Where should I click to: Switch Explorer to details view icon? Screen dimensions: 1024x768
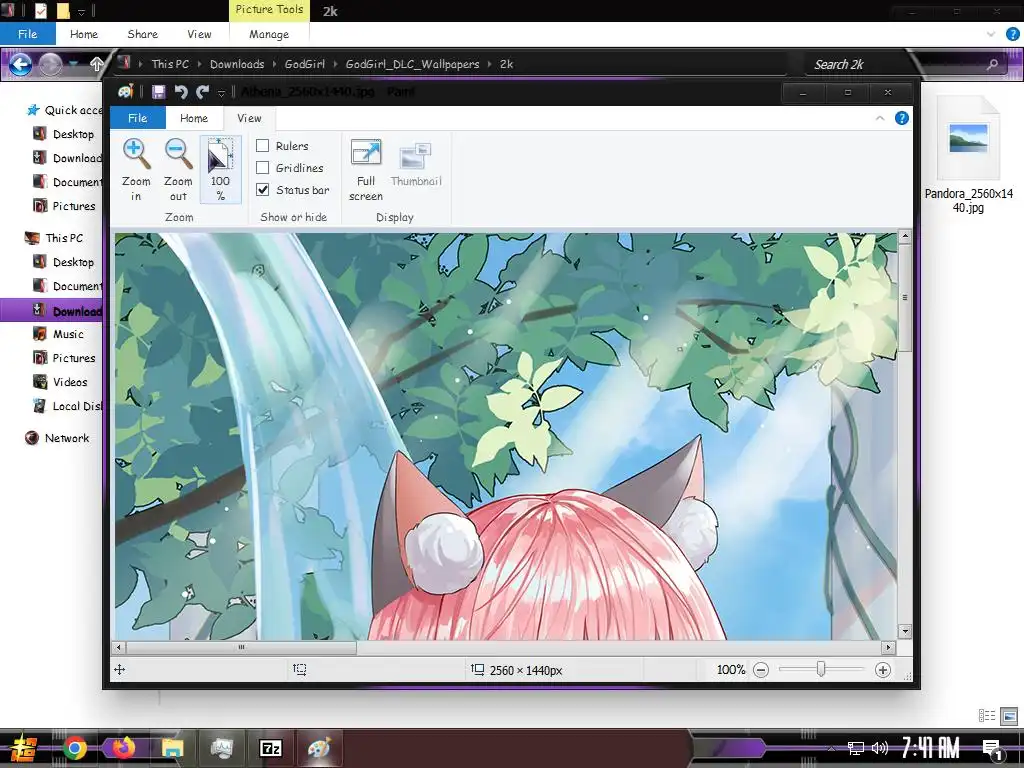point(987,716)
